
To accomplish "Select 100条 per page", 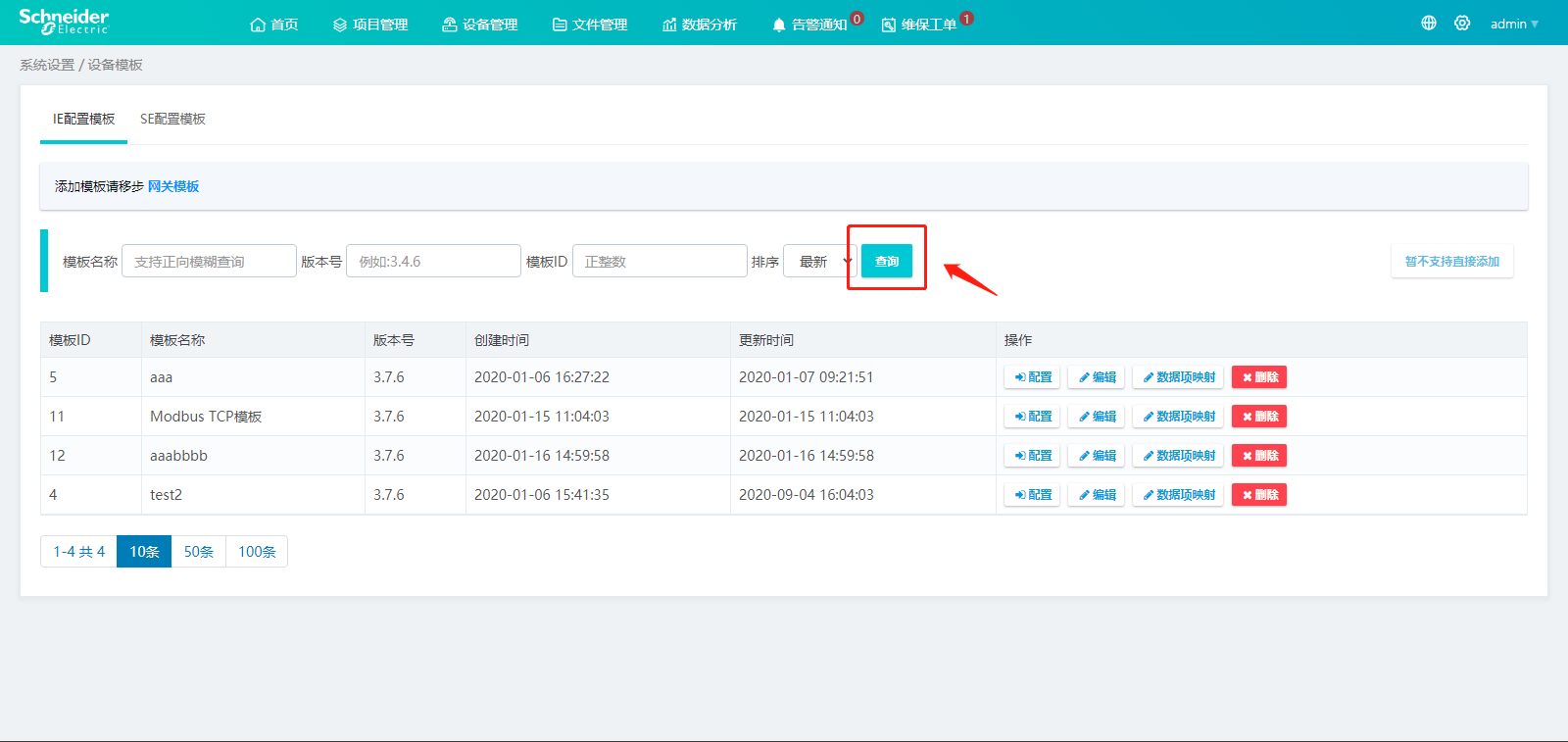I will pos(257,552).
